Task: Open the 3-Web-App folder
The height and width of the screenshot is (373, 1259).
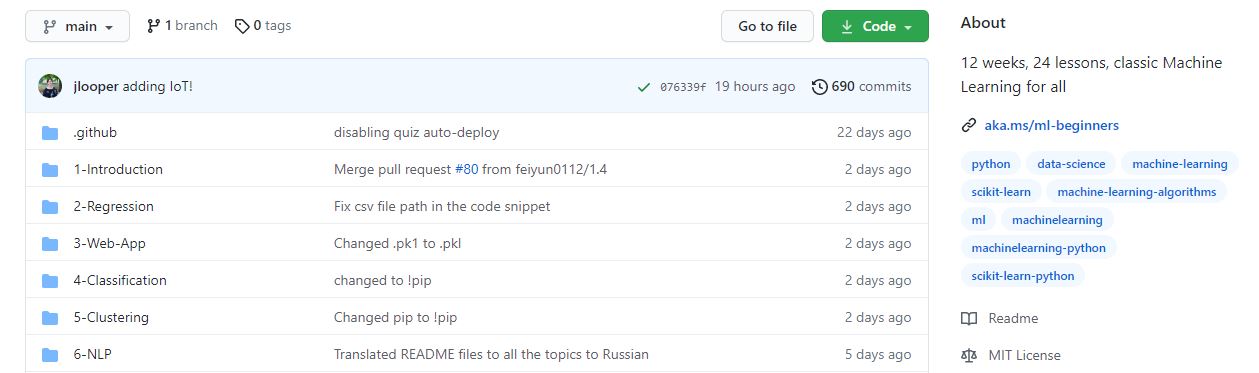Action: click(109, 244)
